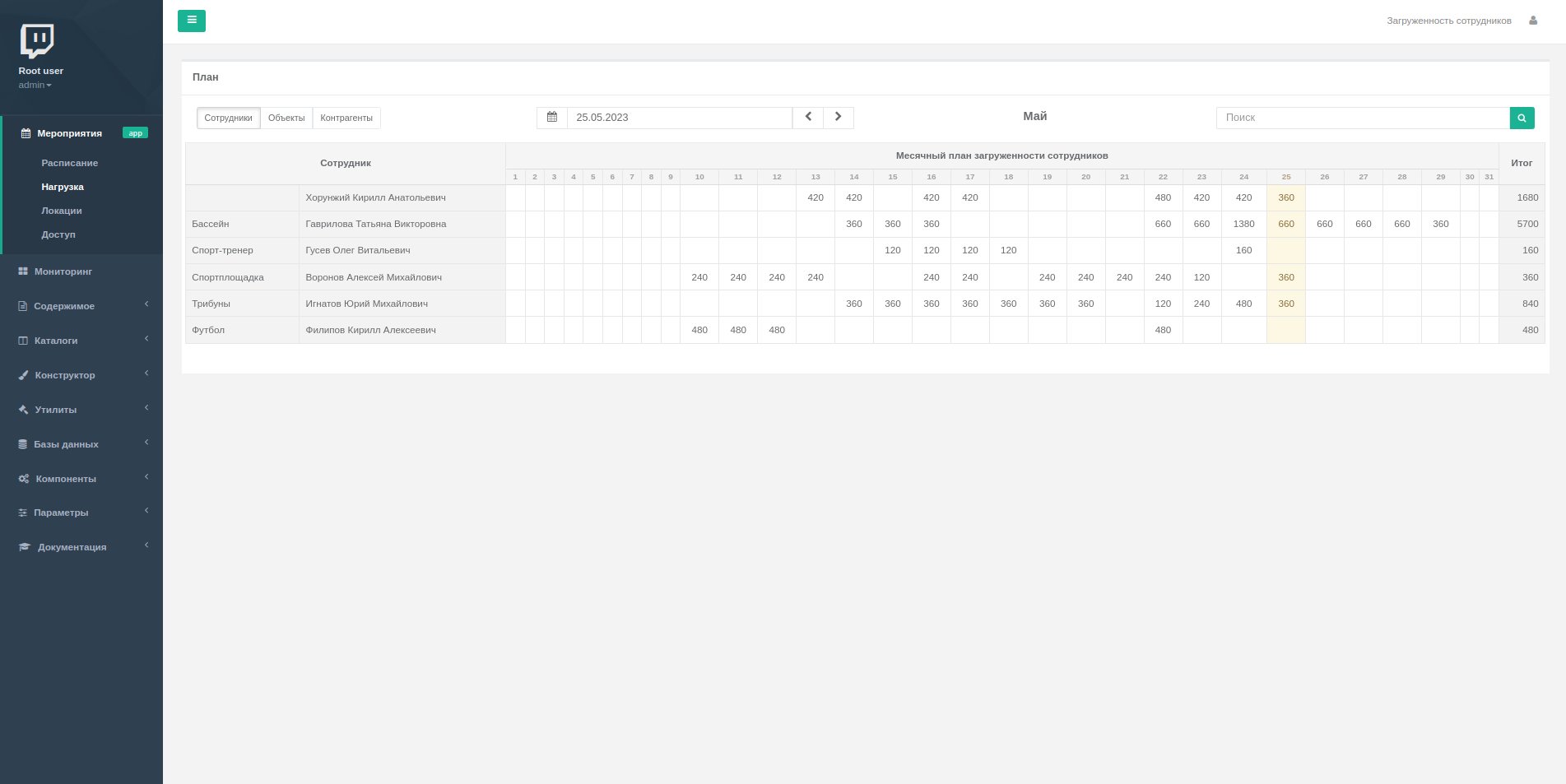Click the Twitch-style logo in sidebar
The image size is (1566, 784).
click(37, 40)
